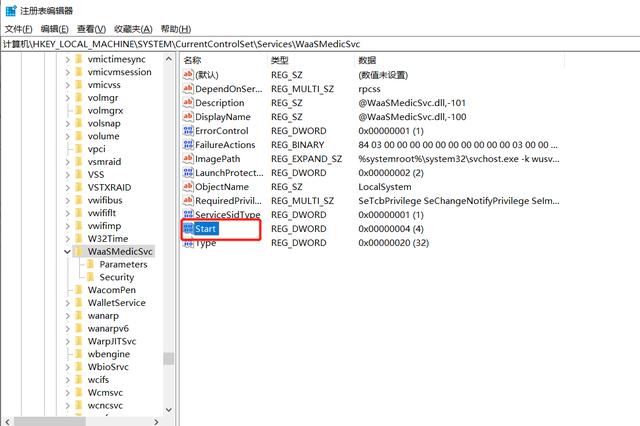Select the vwififlt tree key
The image size is (640, 426).
pyautogui.click(x=102, y=213)
